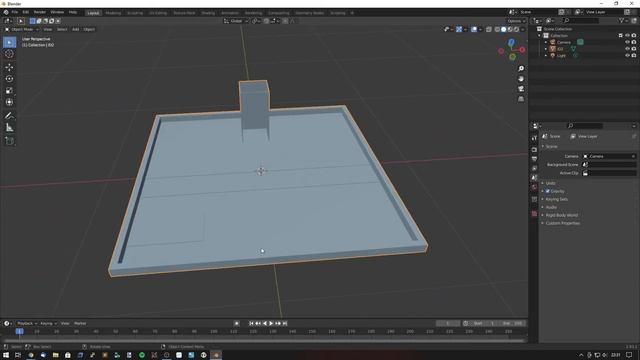Open the Camera selector dropdown in Scene properties
Image resolution: width=640 pixels, height=360 pixels.
[609, 156]
